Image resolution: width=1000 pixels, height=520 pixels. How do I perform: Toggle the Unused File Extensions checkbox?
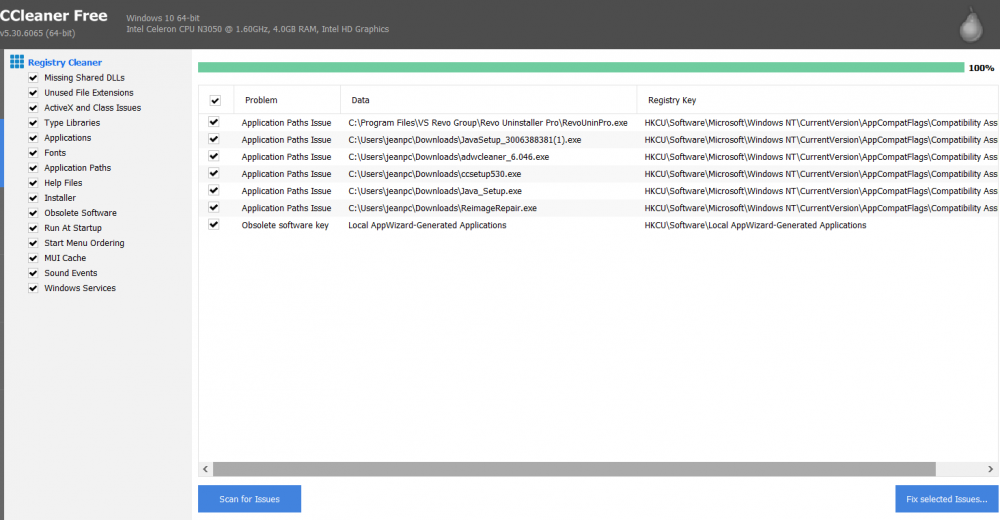coord(34,93)
